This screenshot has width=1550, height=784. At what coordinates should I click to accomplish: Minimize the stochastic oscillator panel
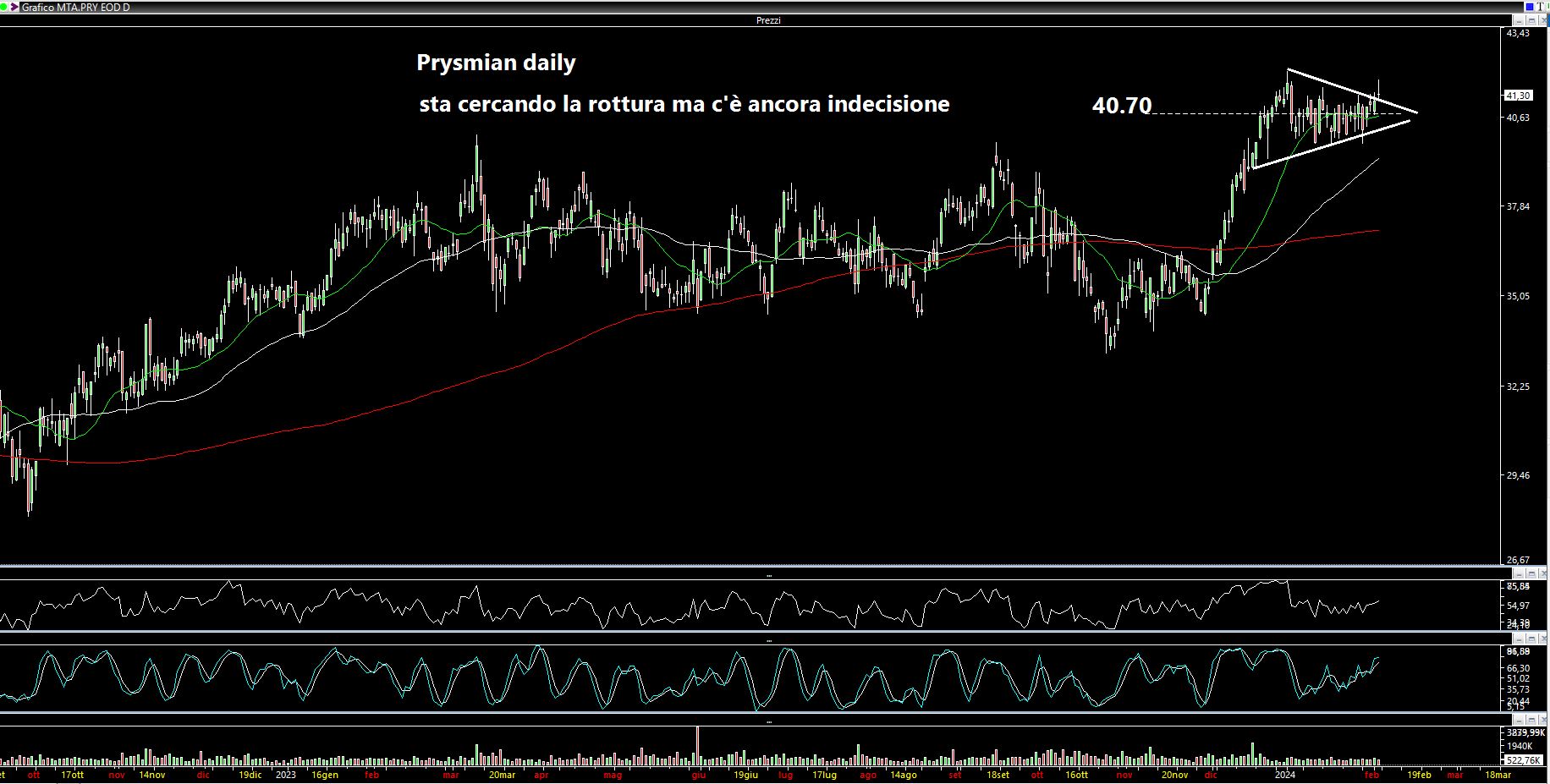(1519, 640)
